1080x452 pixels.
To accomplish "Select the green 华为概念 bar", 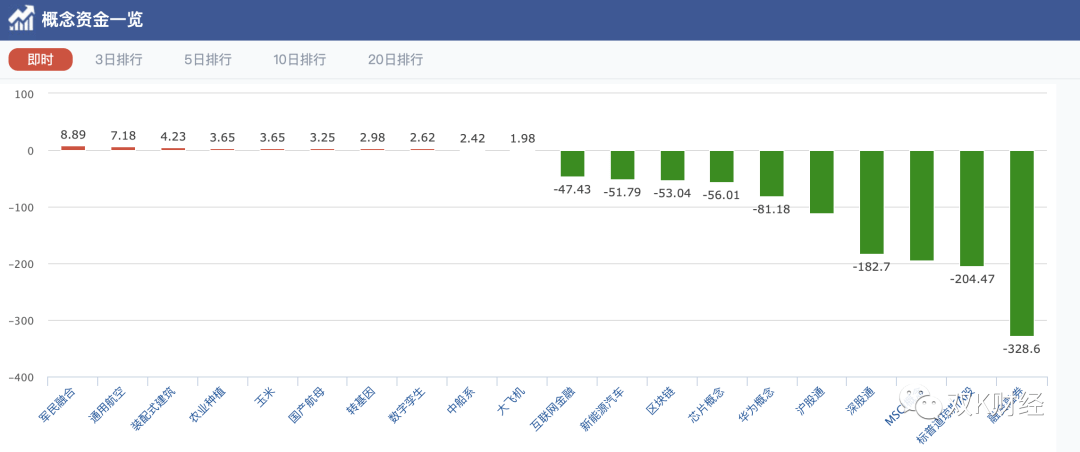I will coord(772,174).
